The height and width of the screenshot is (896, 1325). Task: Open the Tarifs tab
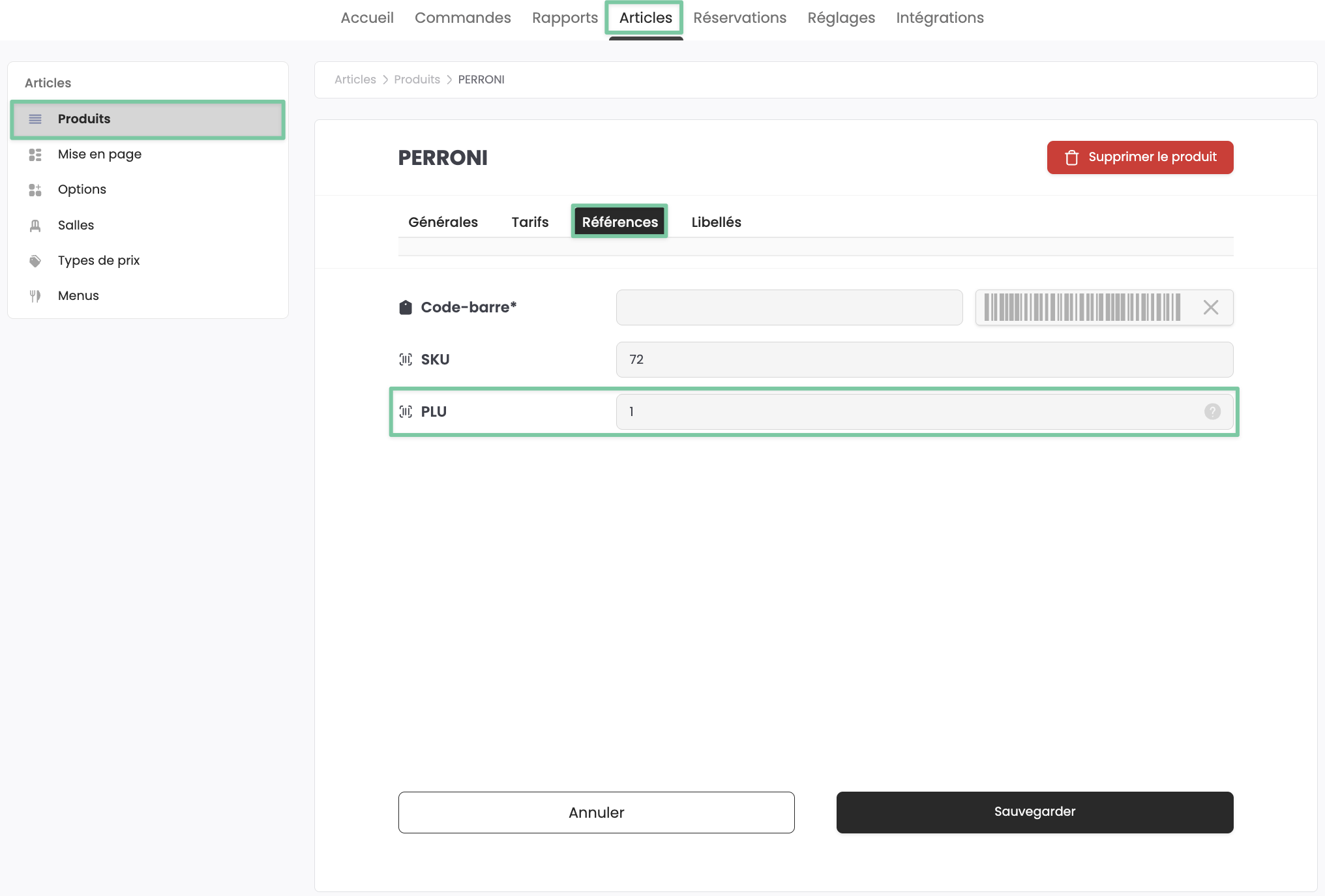click(529, 222)
